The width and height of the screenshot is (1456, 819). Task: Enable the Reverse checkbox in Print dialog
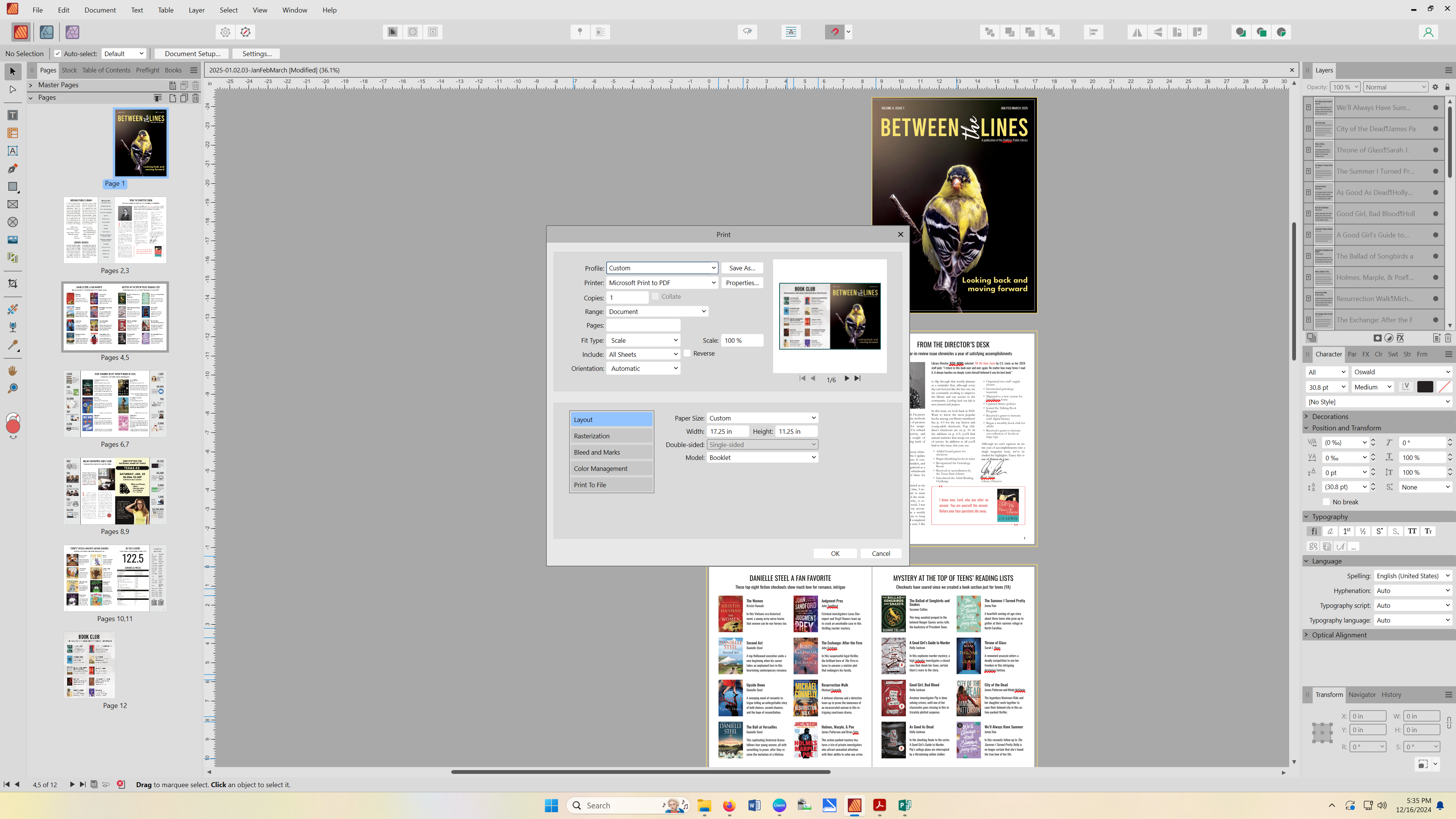coord(687,353)
